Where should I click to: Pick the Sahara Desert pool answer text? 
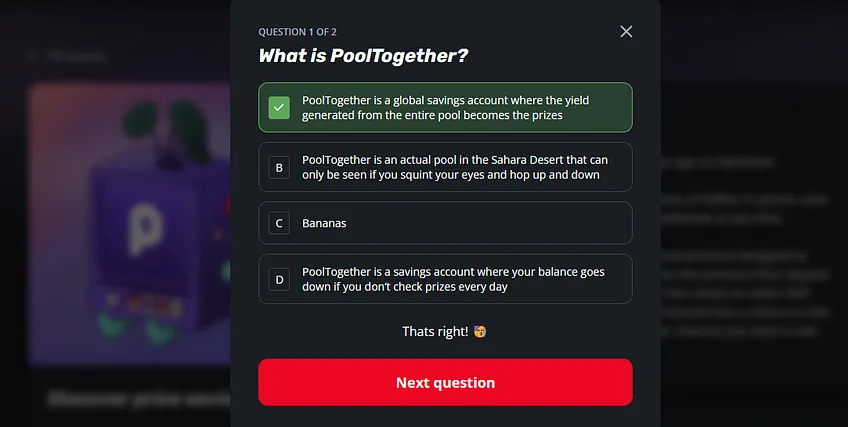[x=455, y=168]
